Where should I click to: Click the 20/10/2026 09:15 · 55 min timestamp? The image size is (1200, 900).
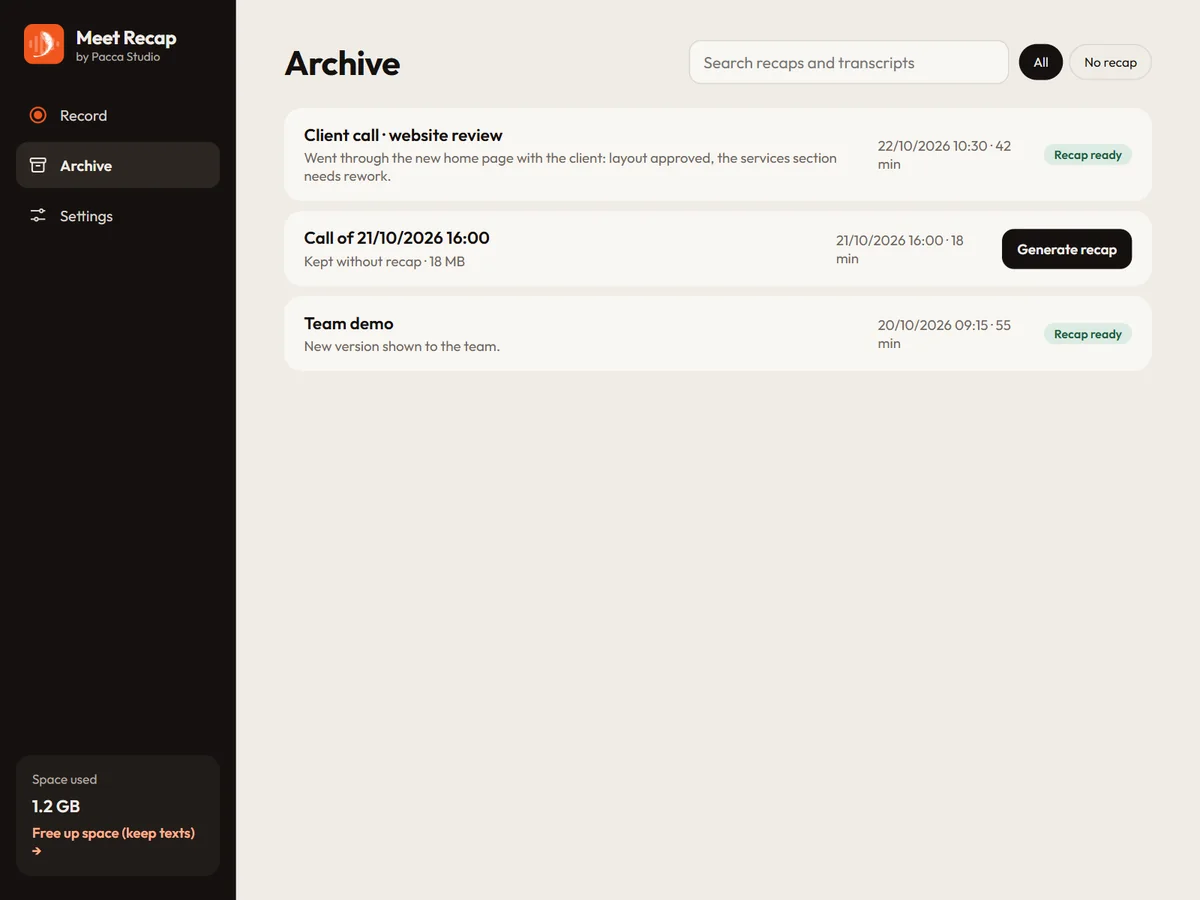coord(944,334)
